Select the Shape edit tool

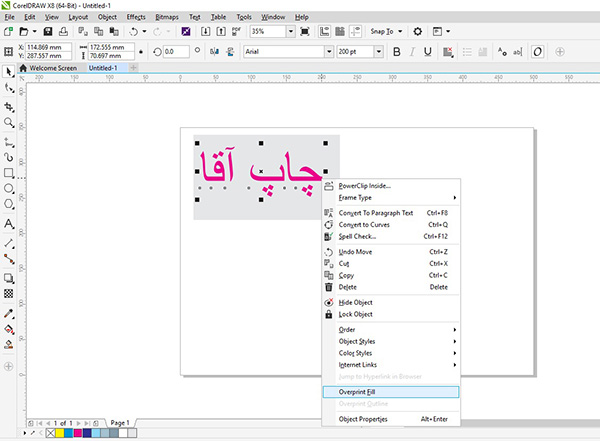coord(9,88)
